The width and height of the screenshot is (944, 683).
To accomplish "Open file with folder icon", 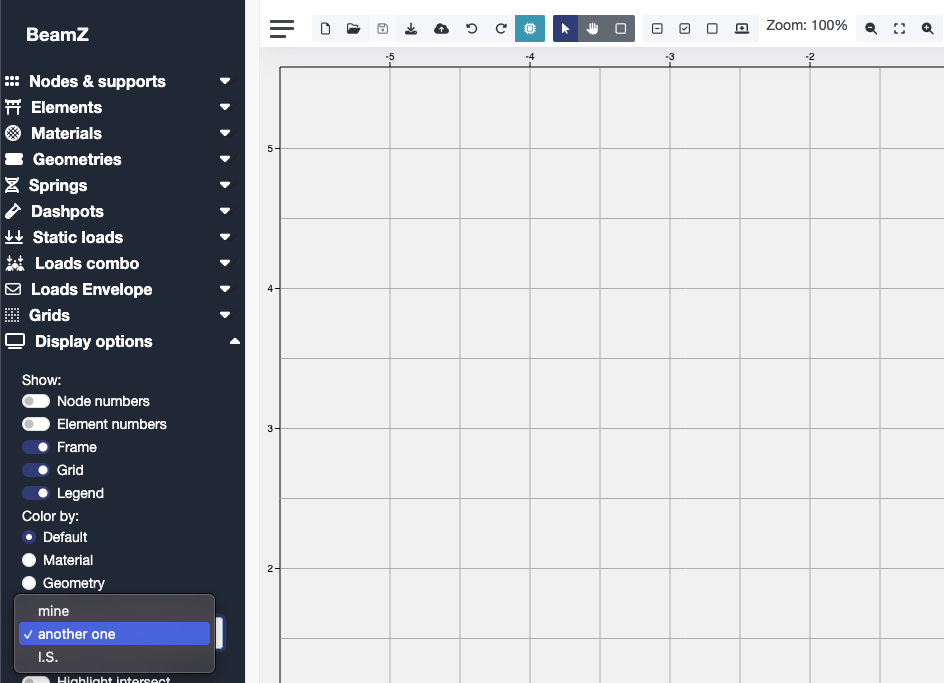I will (x=353, y=29).
